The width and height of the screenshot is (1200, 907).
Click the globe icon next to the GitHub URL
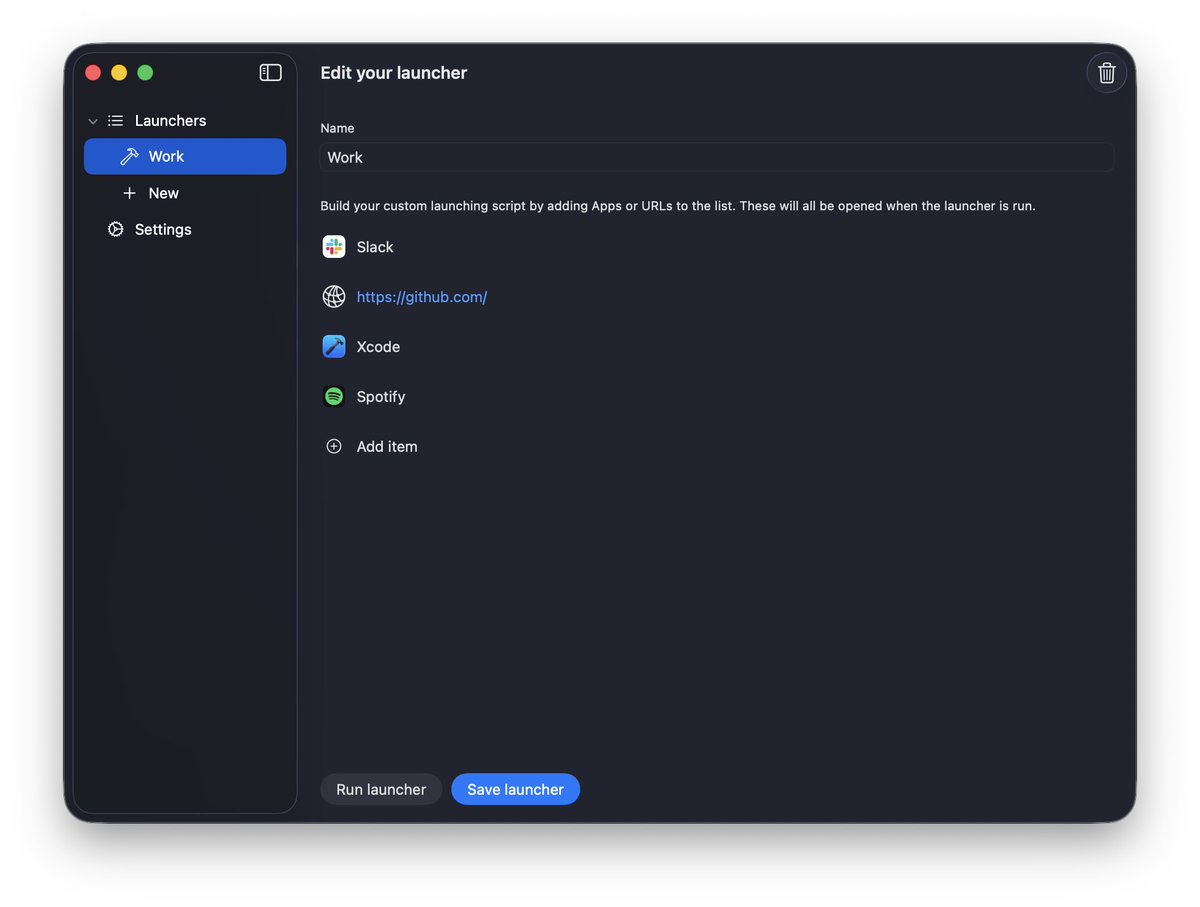(x=334, y=296)
